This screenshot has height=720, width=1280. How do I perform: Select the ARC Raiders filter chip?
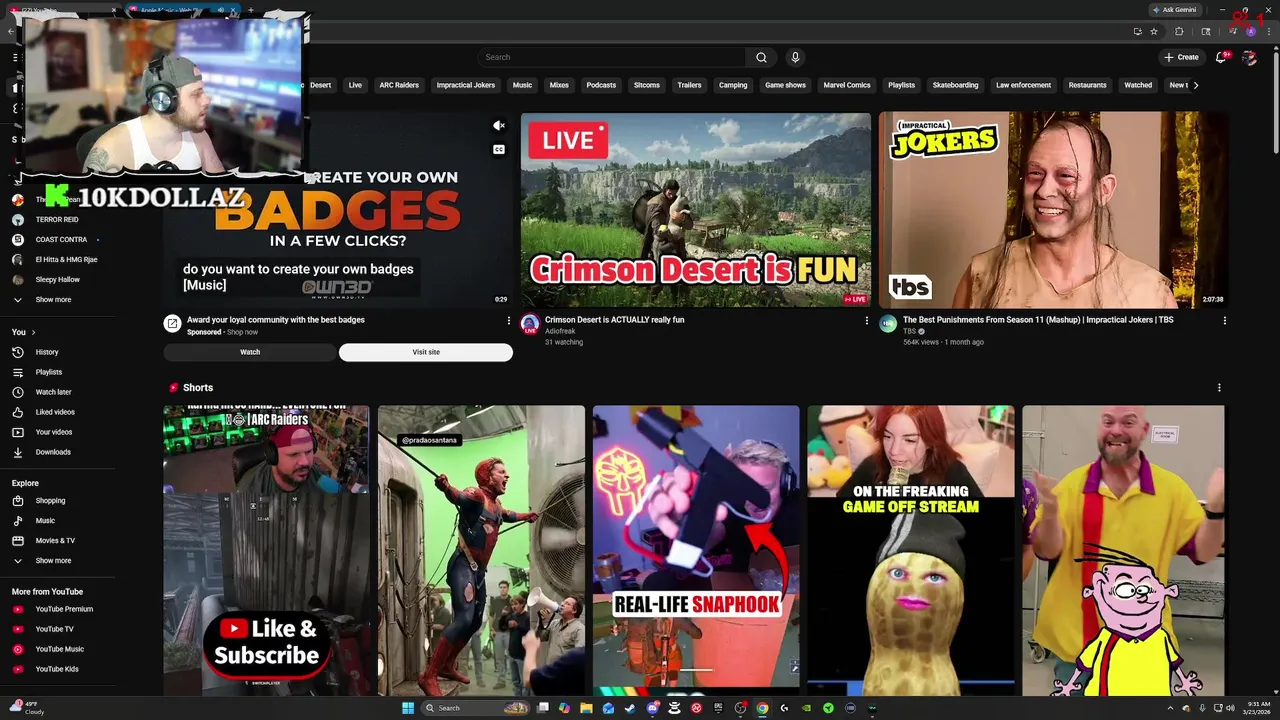coord(399,85)
